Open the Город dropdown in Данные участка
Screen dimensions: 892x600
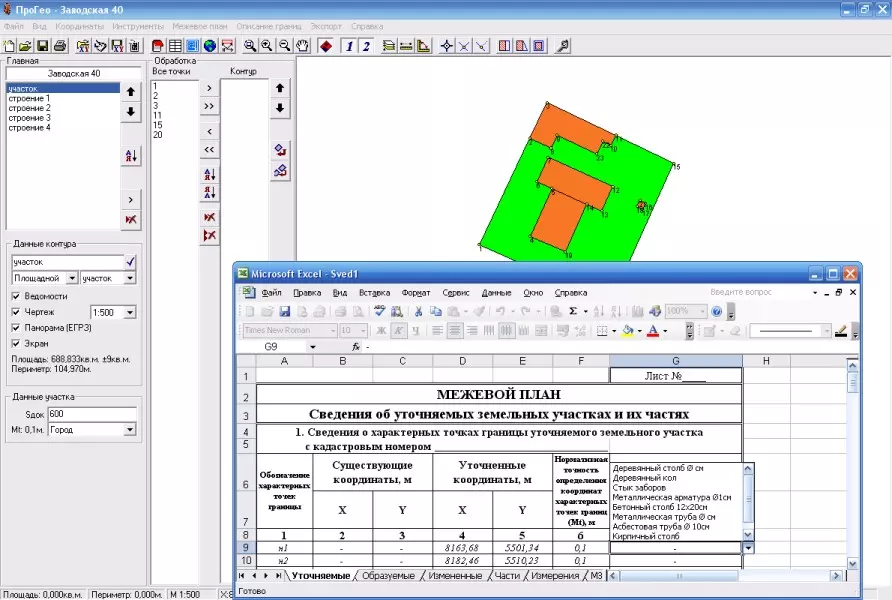click(130, 430)
